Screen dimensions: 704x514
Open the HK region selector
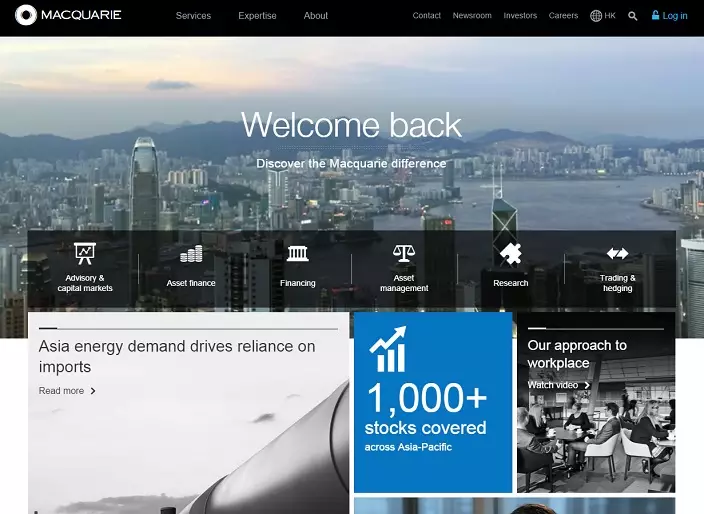(x=603, y=16)
